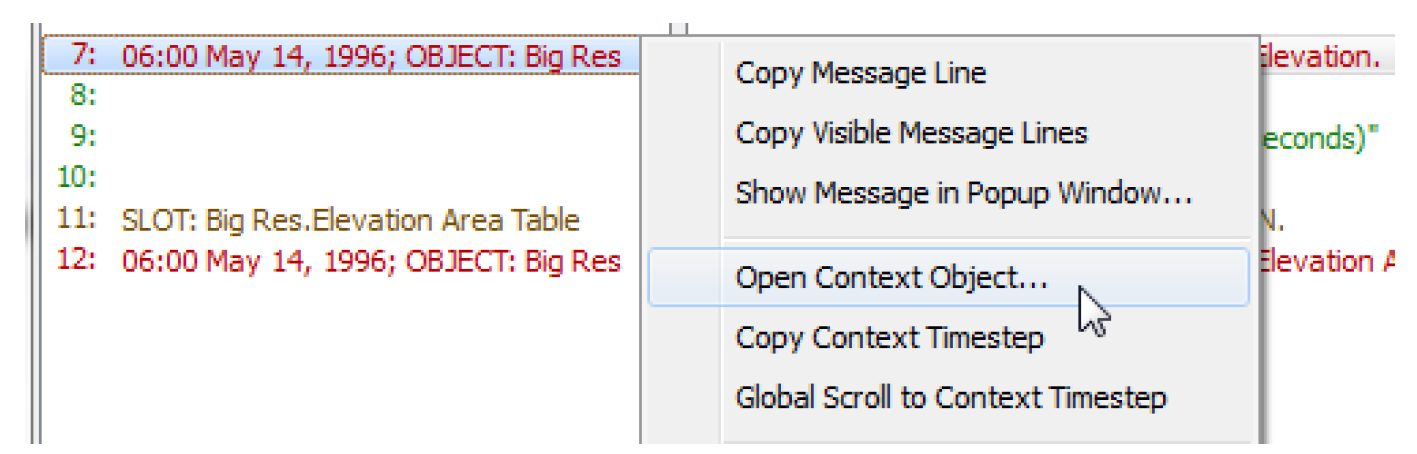Screen dimensions: 1417x454
Task: Click the green 'econds)"' text on line 9
Action: (x=1320, y=137)
